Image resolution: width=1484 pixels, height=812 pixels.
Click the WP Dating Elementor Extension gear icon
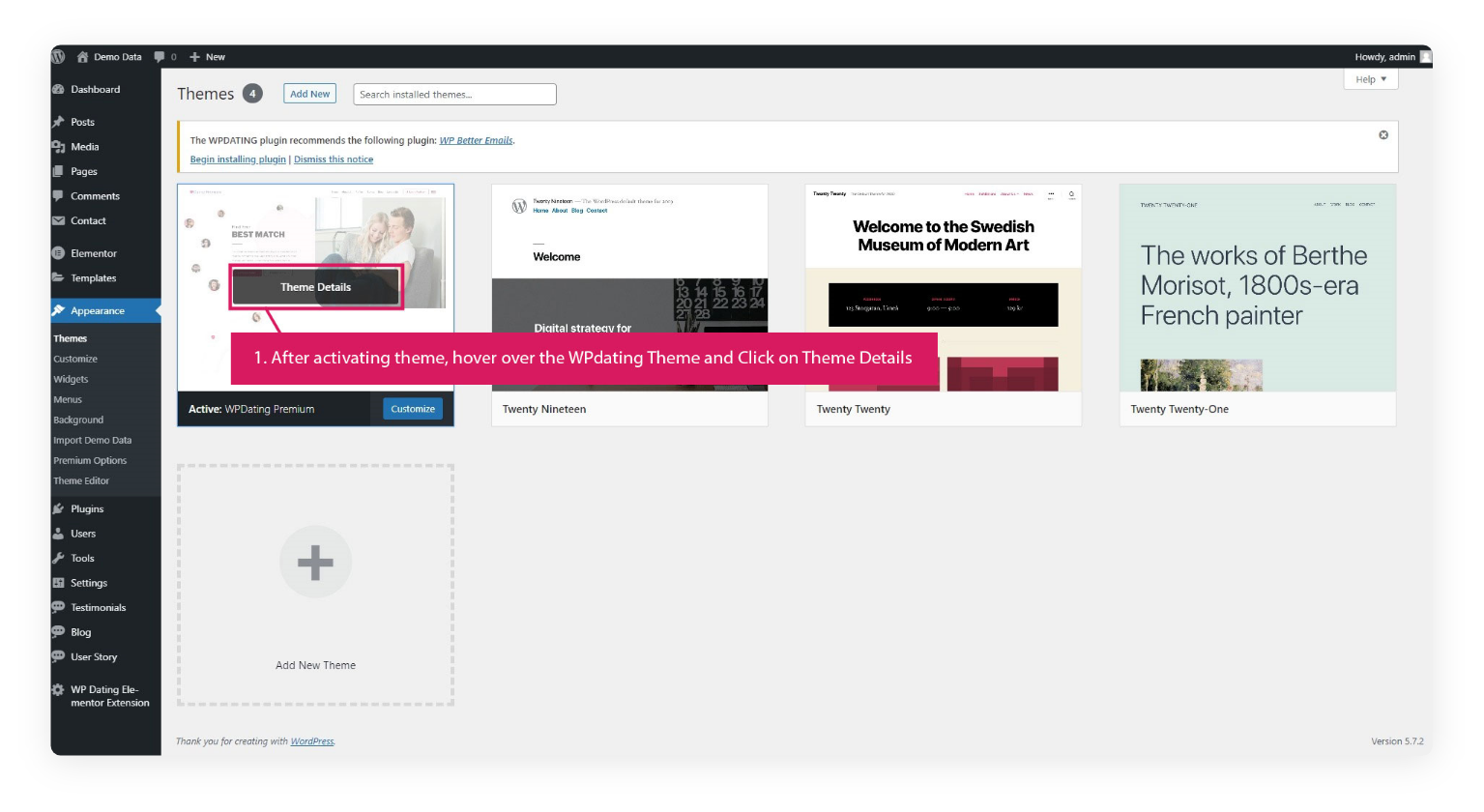pos(58,689)
